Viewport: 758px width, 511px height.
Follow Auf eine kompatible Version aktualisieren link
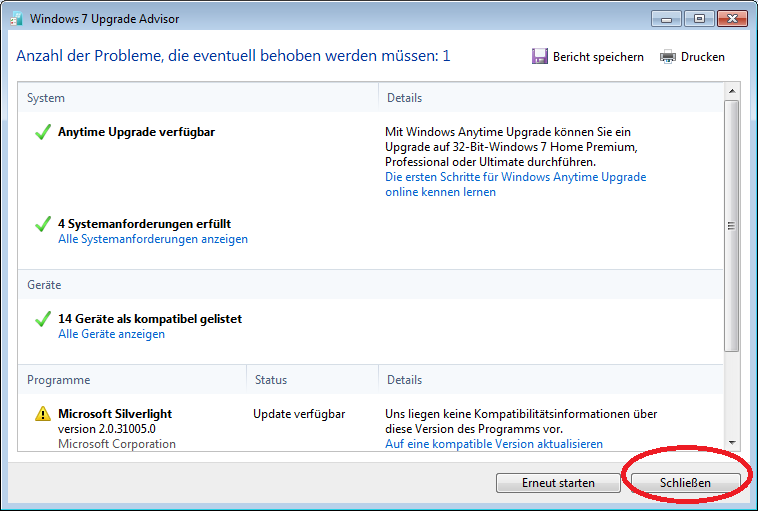(494, 444)
